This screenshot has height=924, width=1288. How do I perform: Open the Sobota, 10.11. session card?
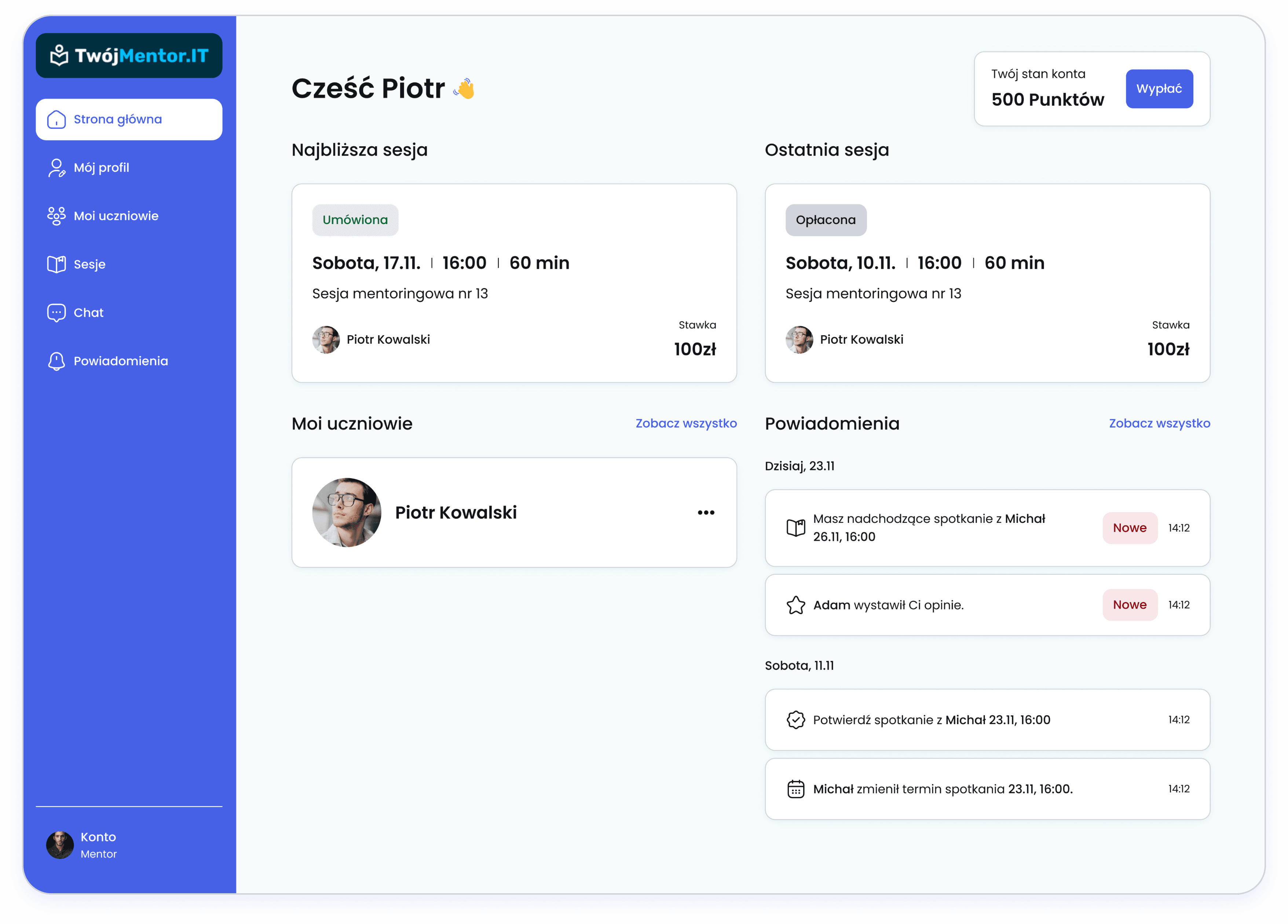pos(987,283)
